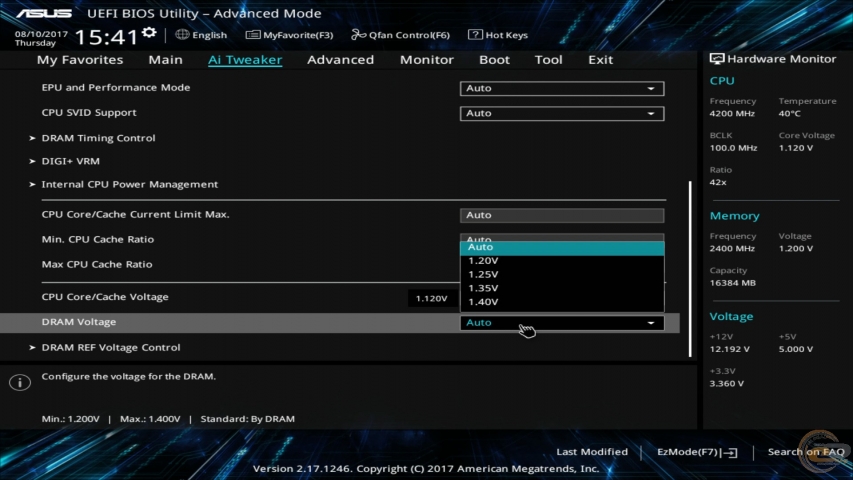Viewport: 853px width, 480px height.
Task: Select the 1.40V option
Action: coord(562,302)
